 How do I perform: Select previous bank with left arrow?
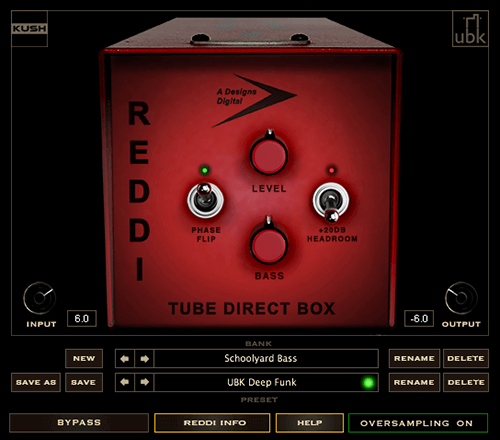pos(125,359)
